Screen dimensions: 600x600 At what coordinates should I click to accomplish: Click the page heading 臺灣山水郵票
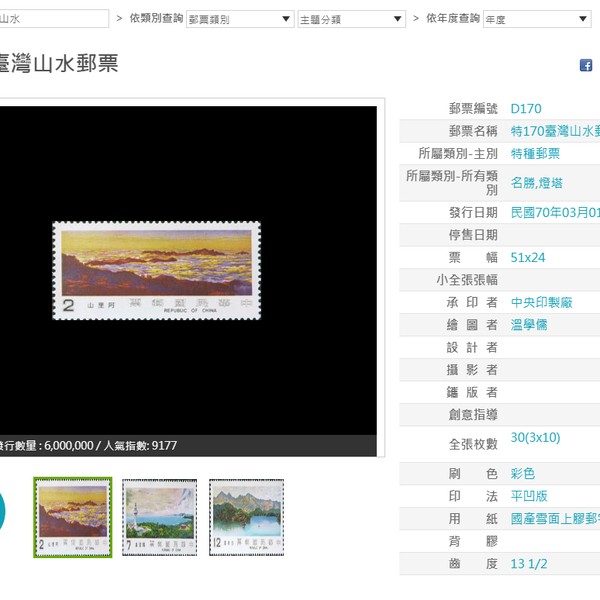click(x=59, y=63)
